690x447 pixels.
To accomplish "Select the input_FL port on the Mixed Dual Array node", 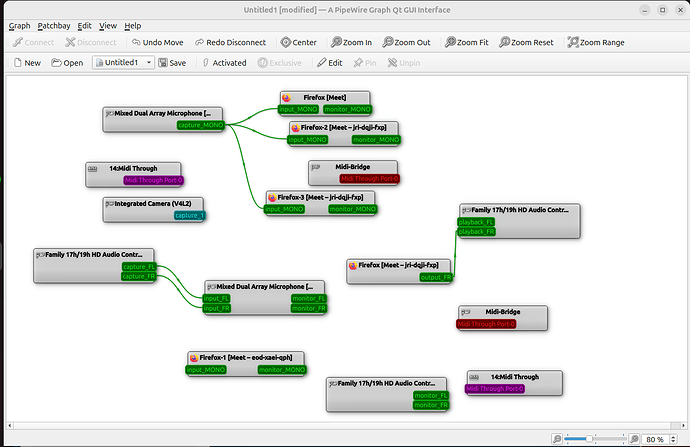I will coord(217,299).
